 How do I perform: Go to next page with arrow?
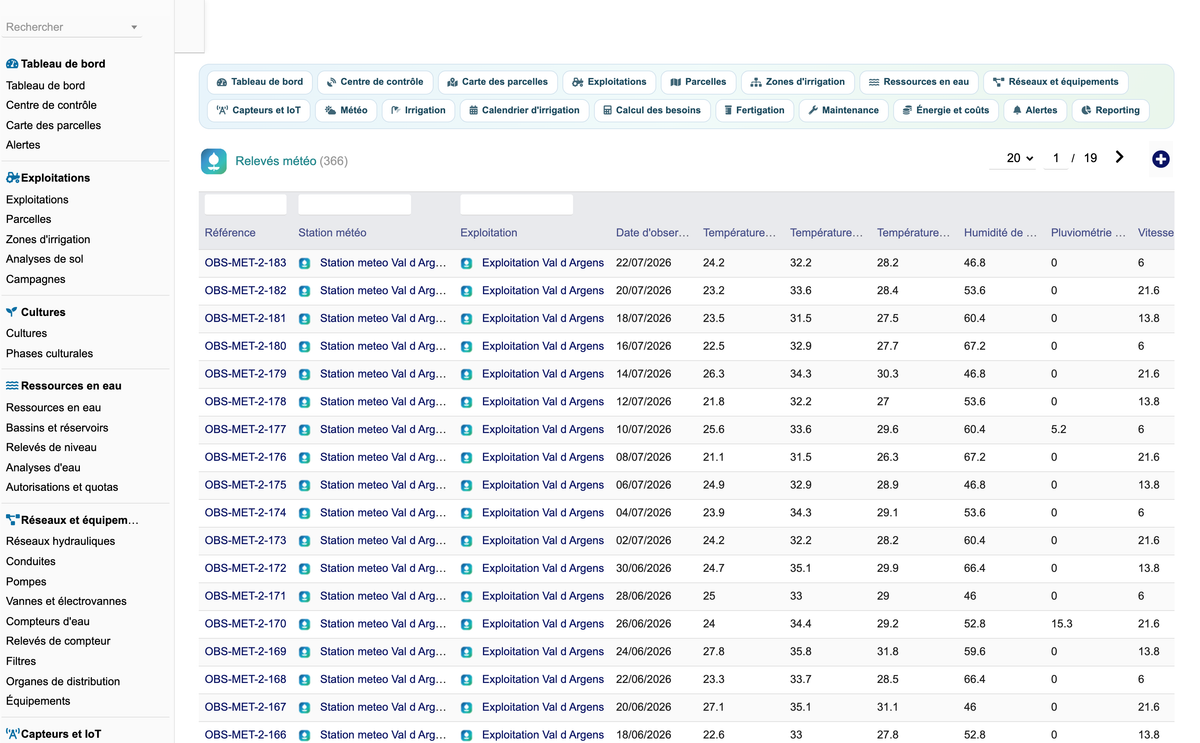1119,157
